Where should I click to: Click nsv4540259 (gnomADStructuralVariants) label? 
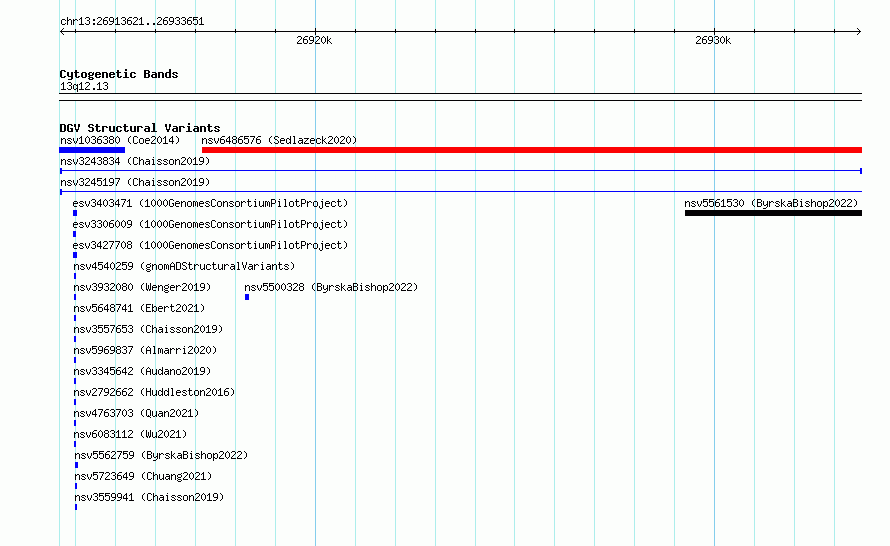click(x=184, y=266)
